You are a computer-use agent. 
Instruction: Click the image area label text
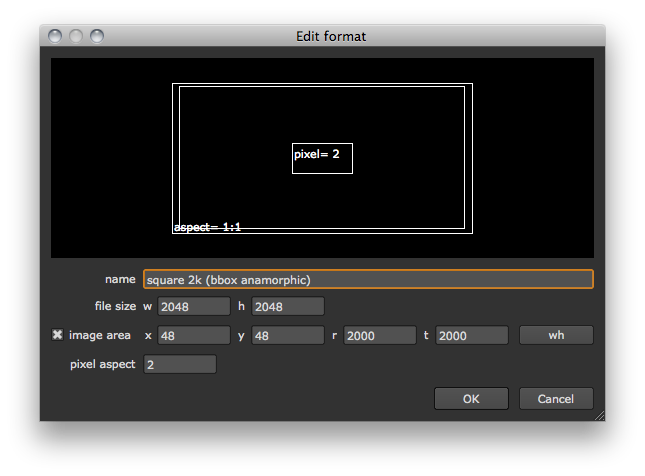pyautogui.click(x=100, y=335)
